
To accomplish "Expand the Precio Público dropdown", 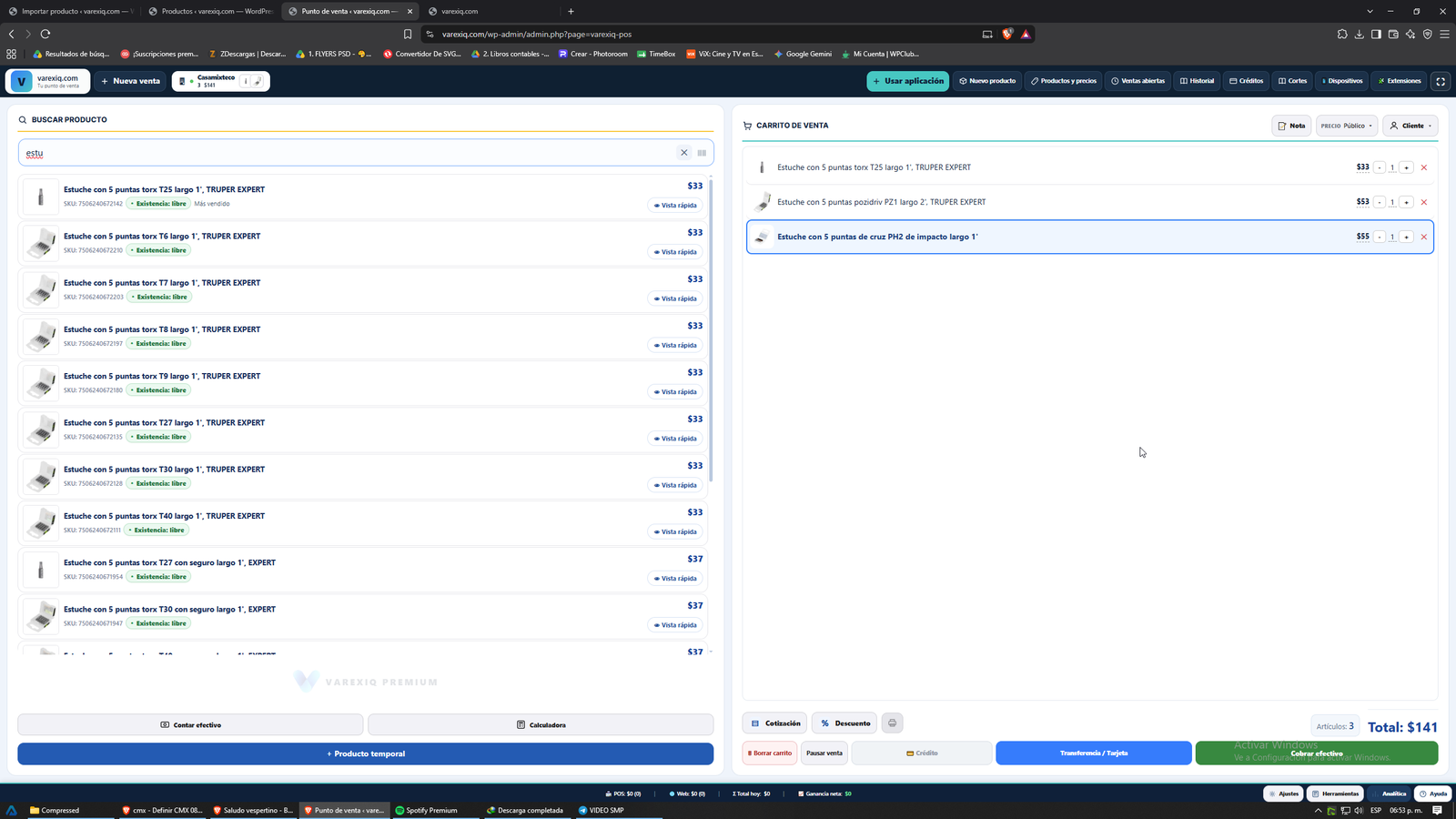I will [1347, 126].
